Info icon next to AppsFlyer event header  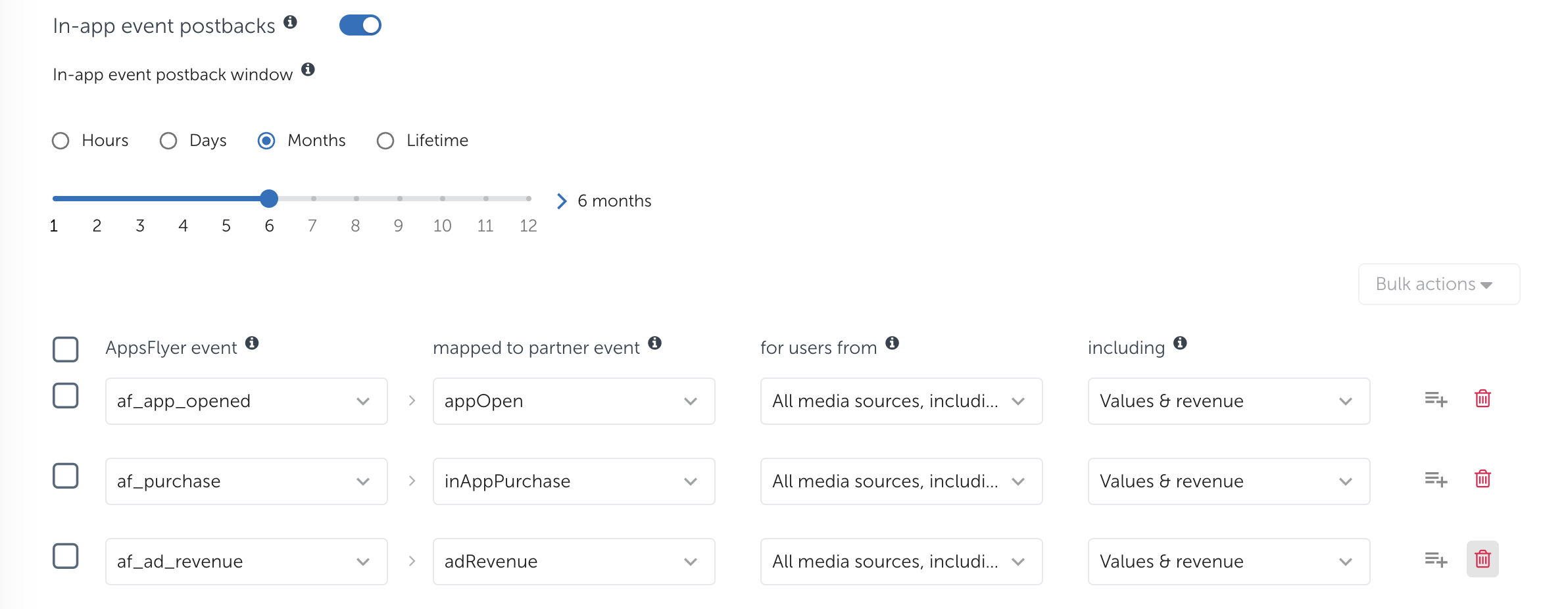point(252,343)
